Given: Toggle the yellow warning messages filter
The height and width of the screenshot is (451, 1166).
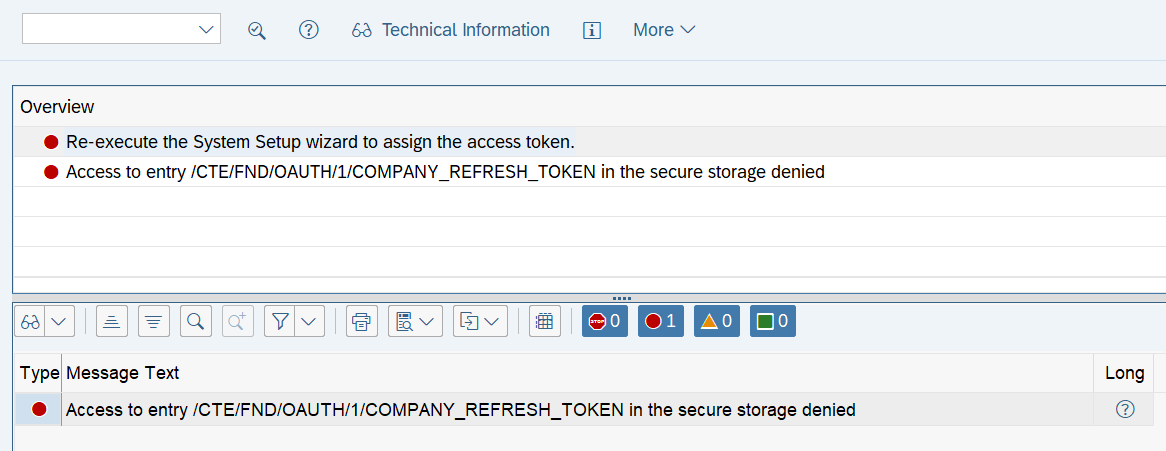Looking at the screenshot, I should pyautogui.click(x=717, y=322).
